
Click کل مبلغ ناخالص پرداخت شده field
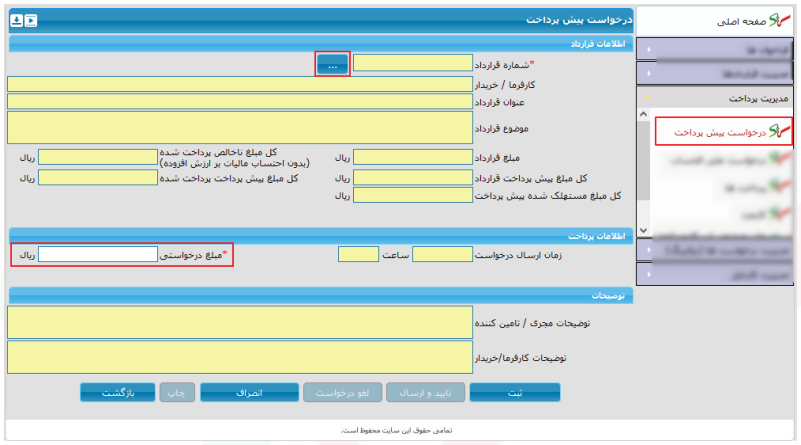pyautogui.click(x=98, y=157)
